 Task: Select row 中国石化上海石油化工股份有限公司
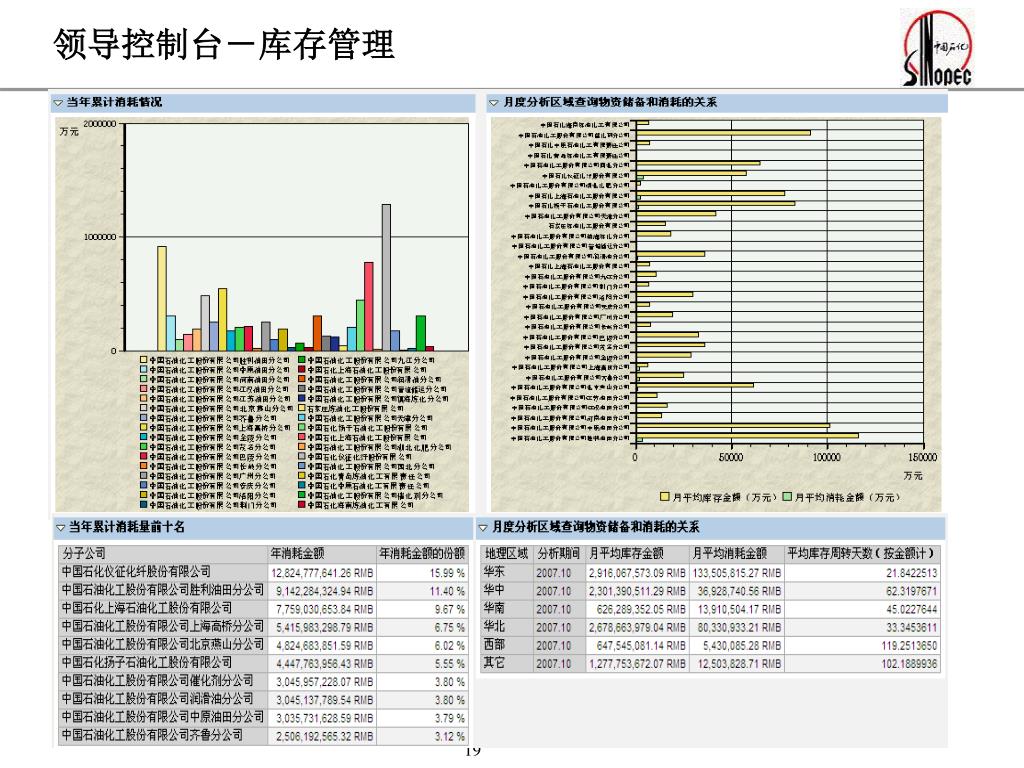[x=263, y=609]
